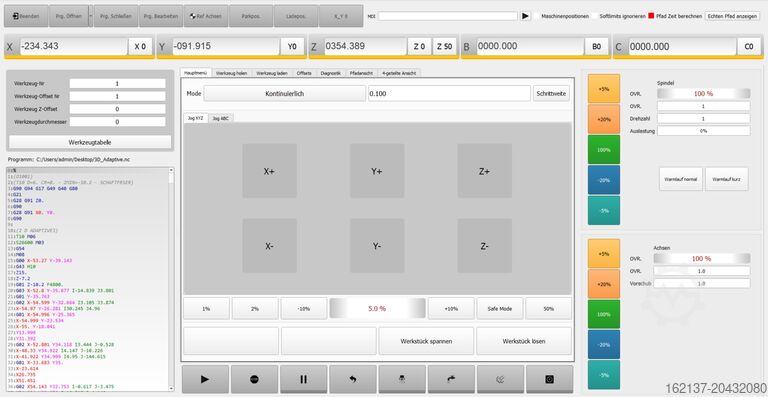This screenshot has height=397, width=768.
Task: Click the Z 50 button
Action: click(x=445, y=47)
